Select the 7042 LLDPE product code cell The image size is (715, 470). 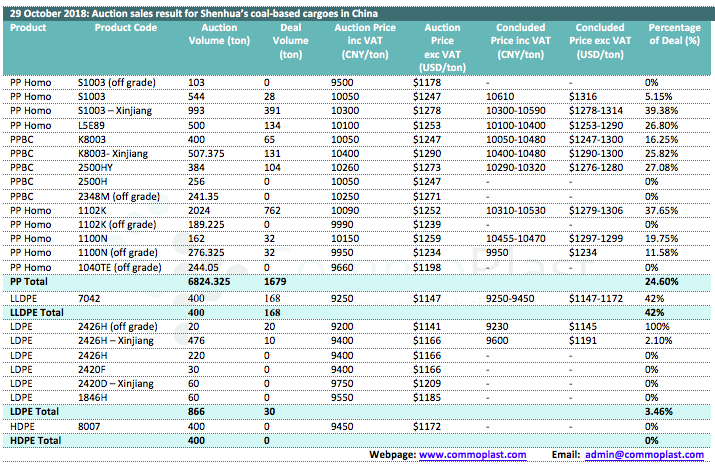click(x=89, y=298)
